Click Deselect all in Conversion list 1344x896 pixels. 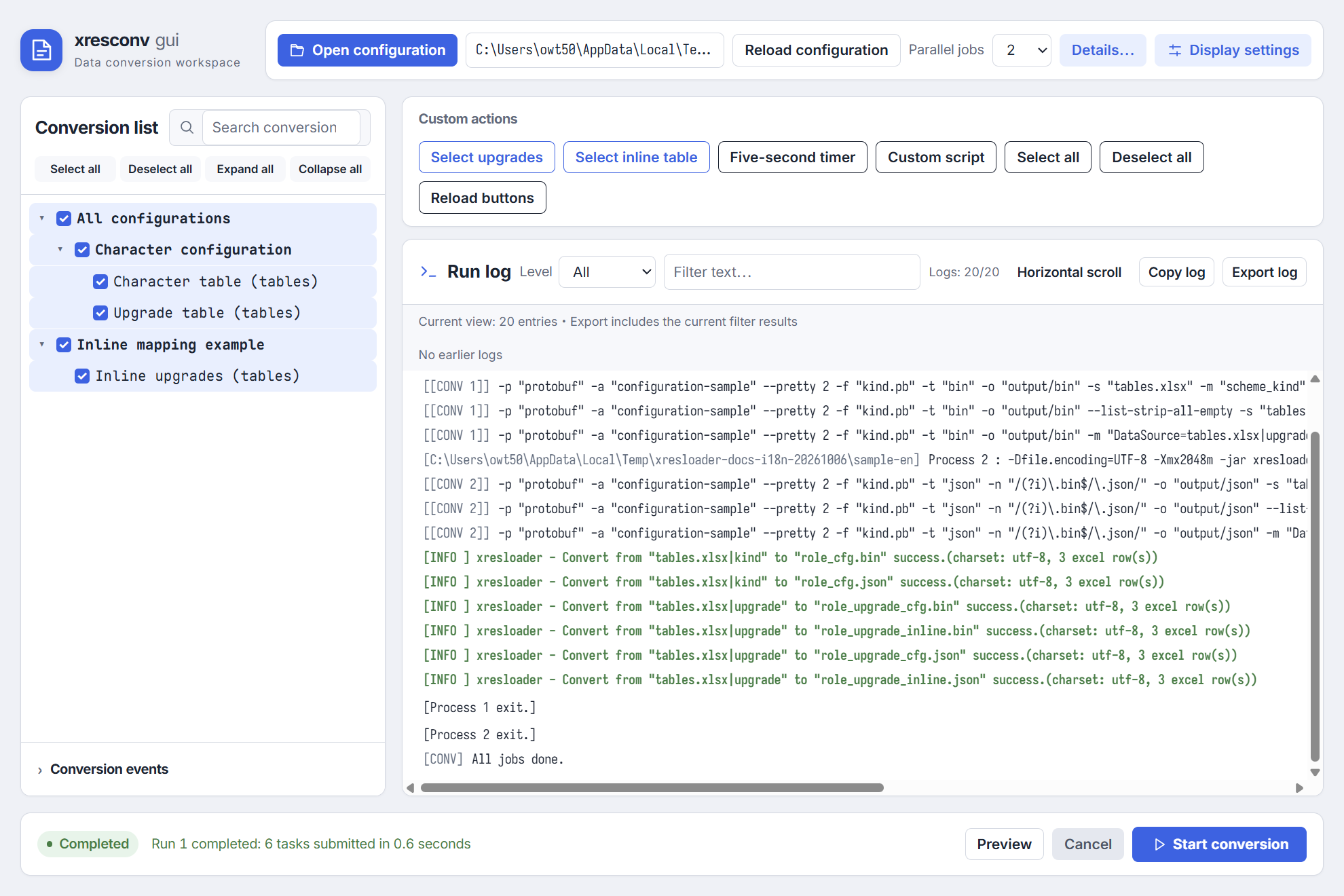pyautogui.click(x=160, y=169)
